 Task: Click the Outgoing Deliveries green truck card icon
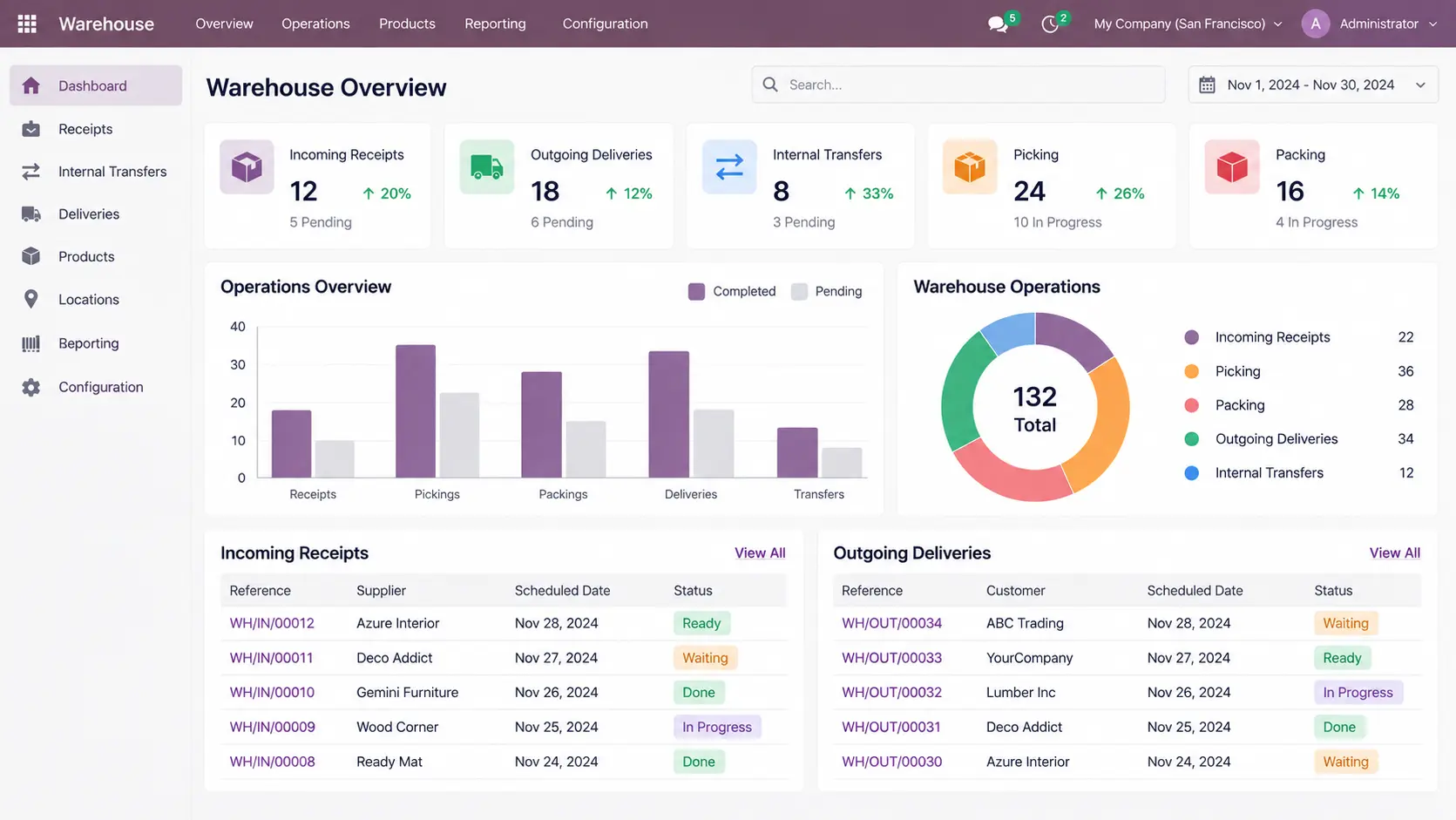coord(487,166)
